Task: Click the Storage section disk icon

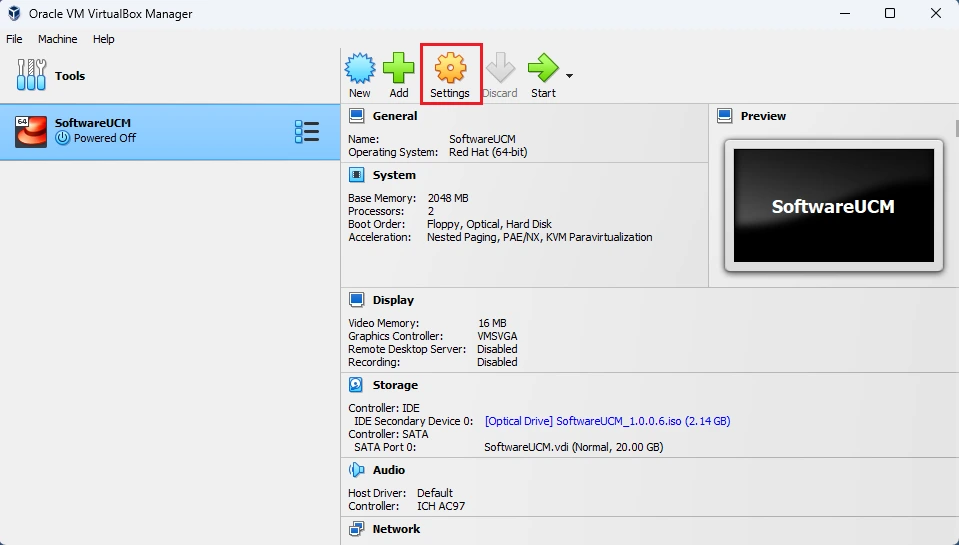Action: [x=357, y=385]
